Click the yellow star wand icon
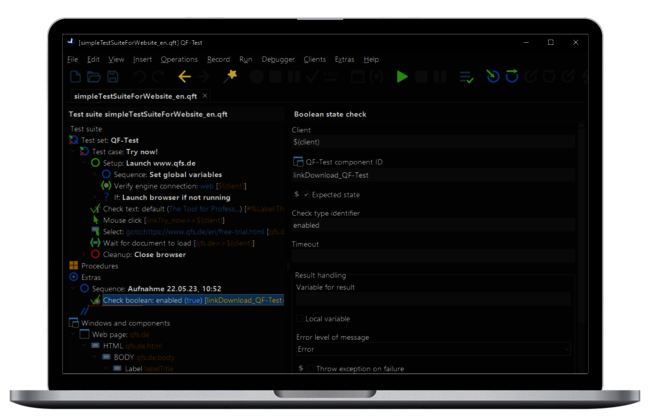650x418 pixels. [231, 76]
